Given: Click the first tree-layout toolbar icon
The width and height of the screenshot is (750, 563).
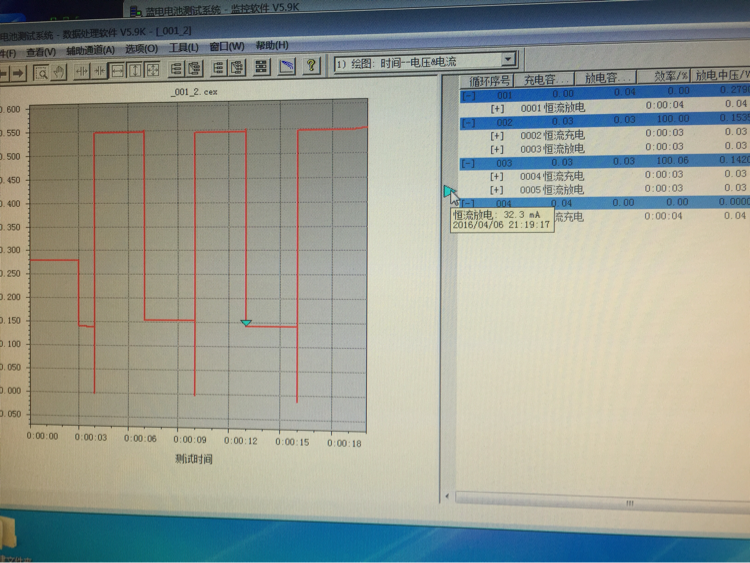Looking at the screenshot, I should [176, 69].
